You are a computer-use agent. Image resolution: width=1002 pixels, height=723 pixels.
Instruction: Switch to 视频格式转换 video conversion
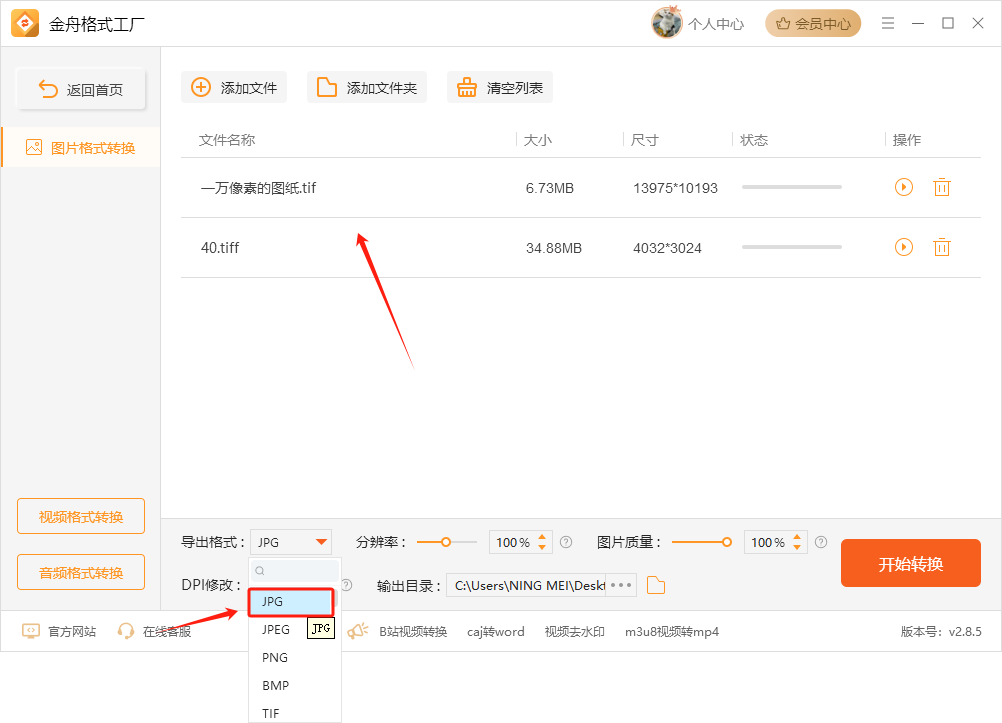tap(81, 516)
